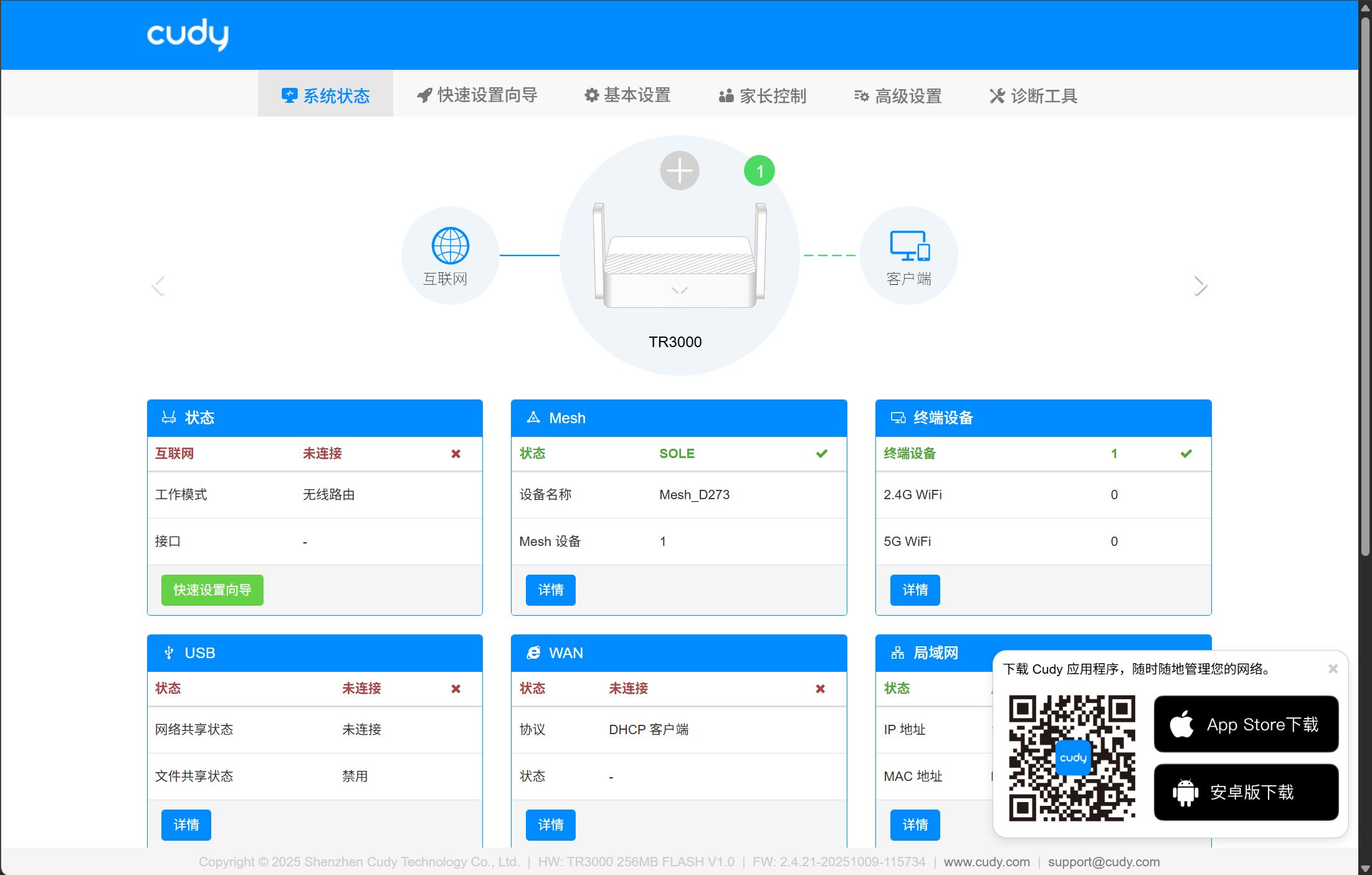Click the TR3000 router image

click(679, 255)
